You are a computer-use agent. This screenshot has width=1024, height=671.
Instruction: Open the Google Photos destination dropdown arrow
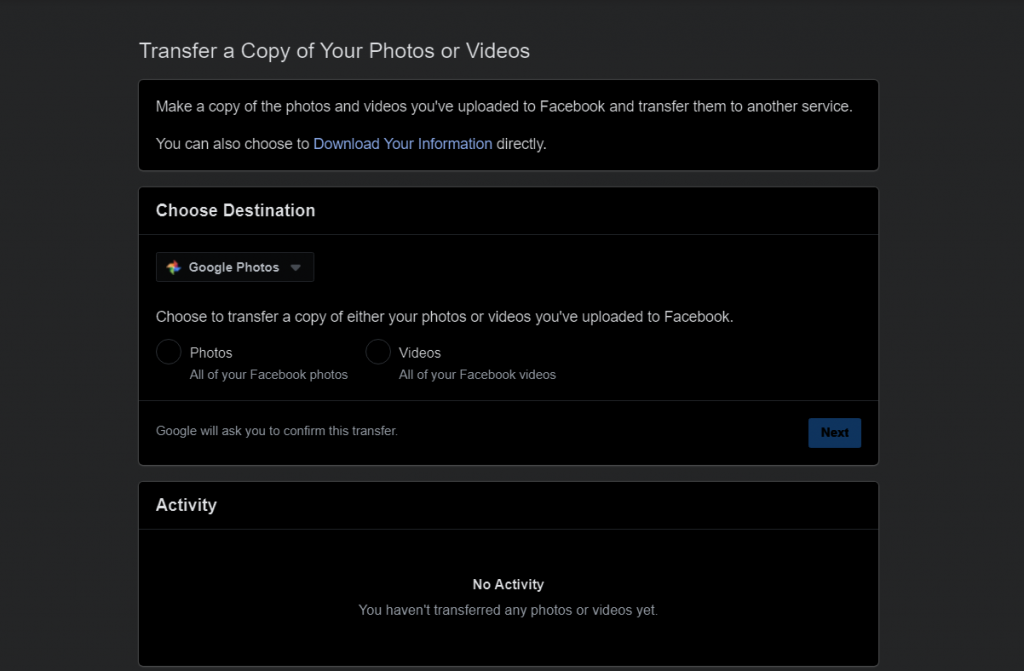[x=295, y=267]
